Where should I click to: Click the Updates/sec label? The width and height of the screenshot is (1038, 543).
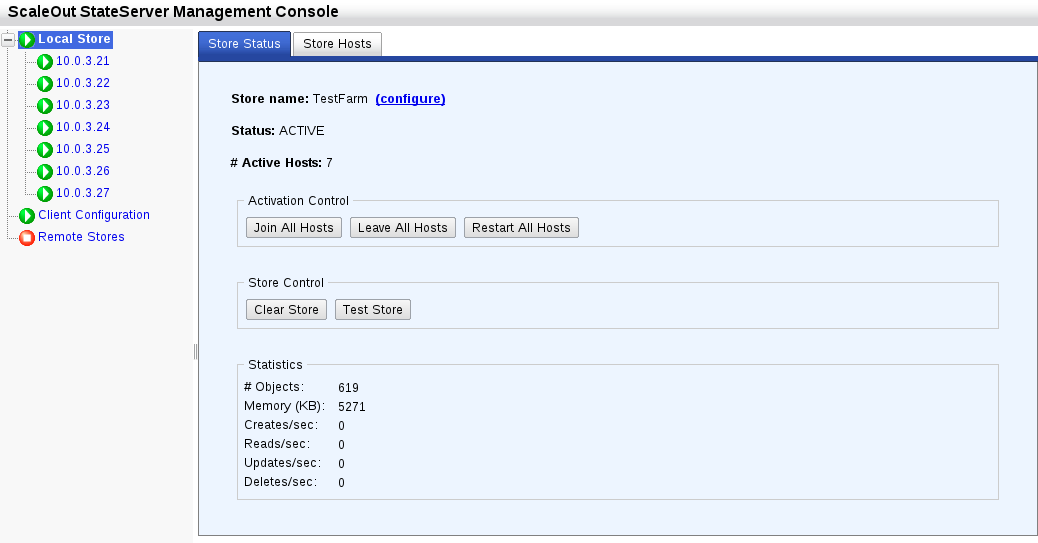pyautogui.click(x=282, y=463)
